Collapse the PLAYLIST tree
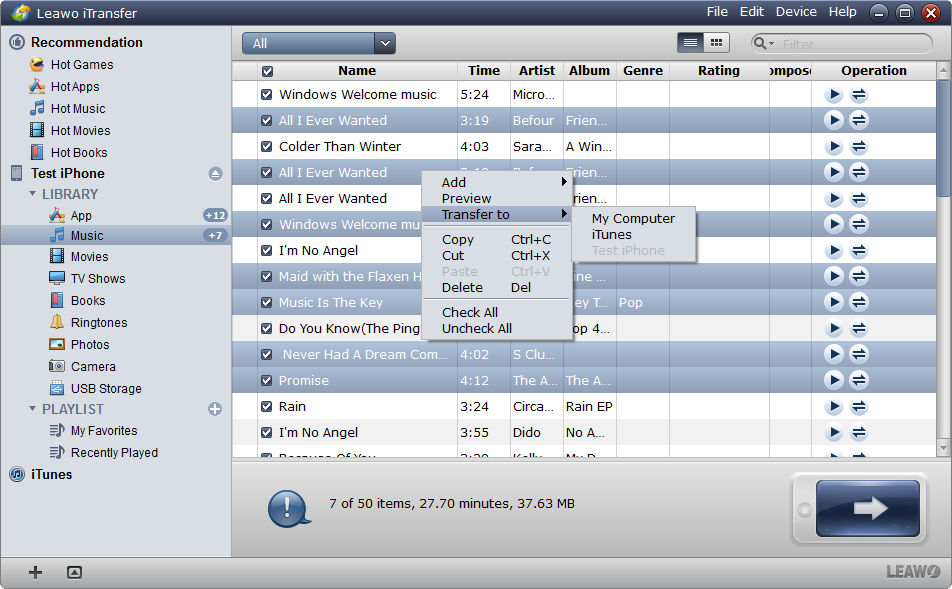This screenshot has height=589, width=952. 33,409
